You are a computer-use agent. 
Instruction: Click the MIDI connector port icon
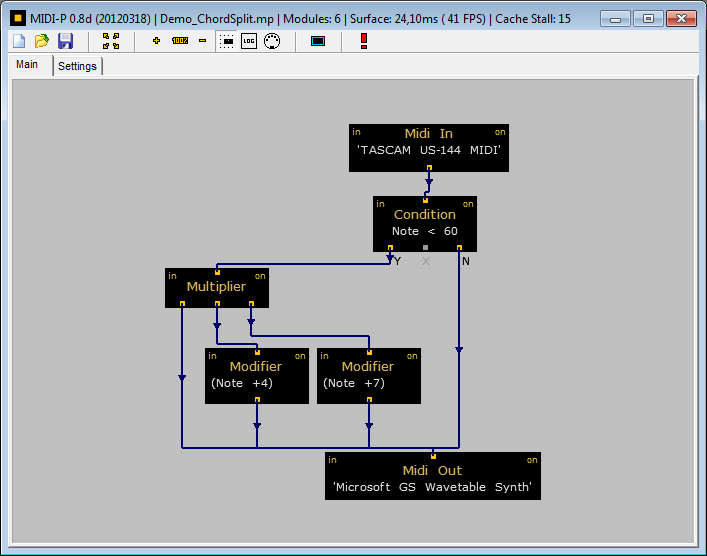(271, 41)
